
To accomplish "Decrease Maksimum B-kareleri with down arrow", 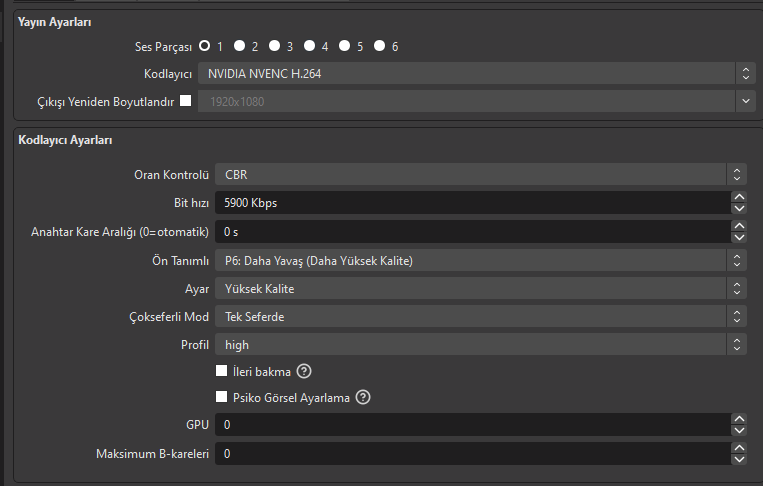I will [739, 460].
